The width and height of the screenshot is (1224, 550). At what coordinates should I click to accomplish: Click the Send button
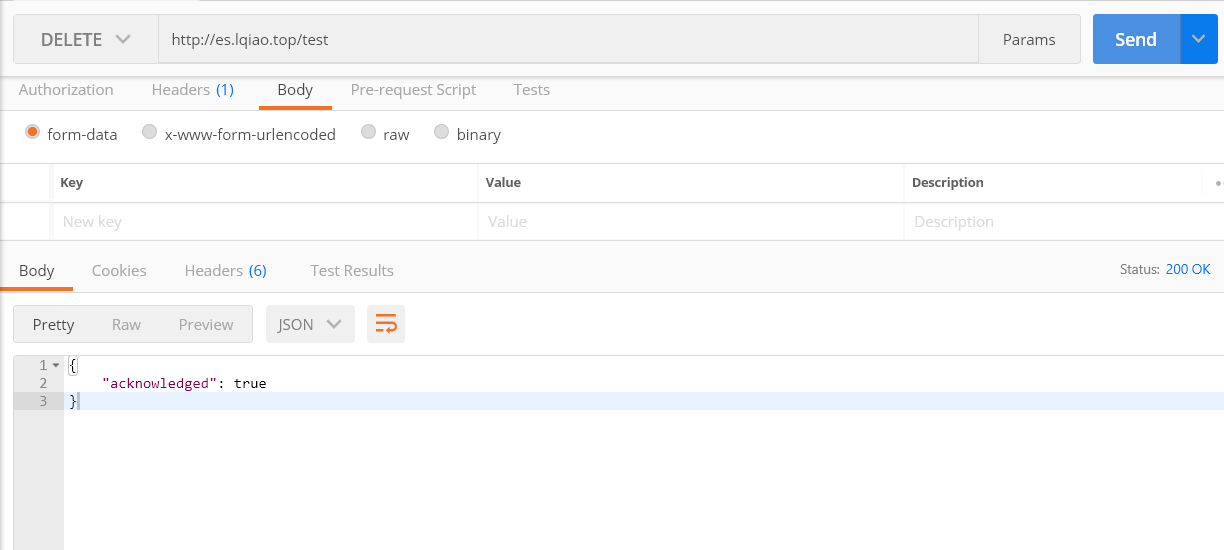coord(1136,40)
